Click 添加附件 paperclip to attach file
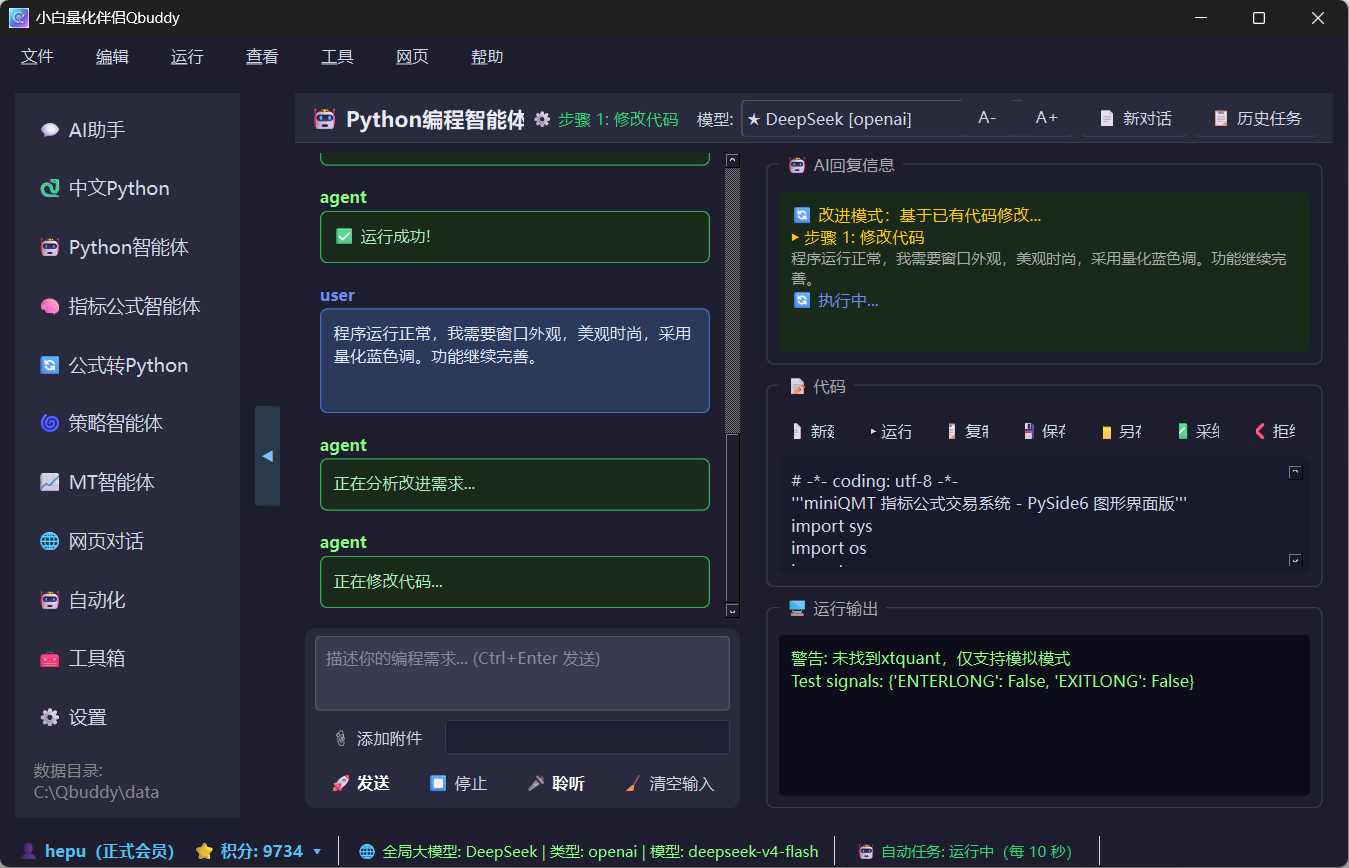Viewport: 1349px width, 868px height. click(x=378, y=738)
